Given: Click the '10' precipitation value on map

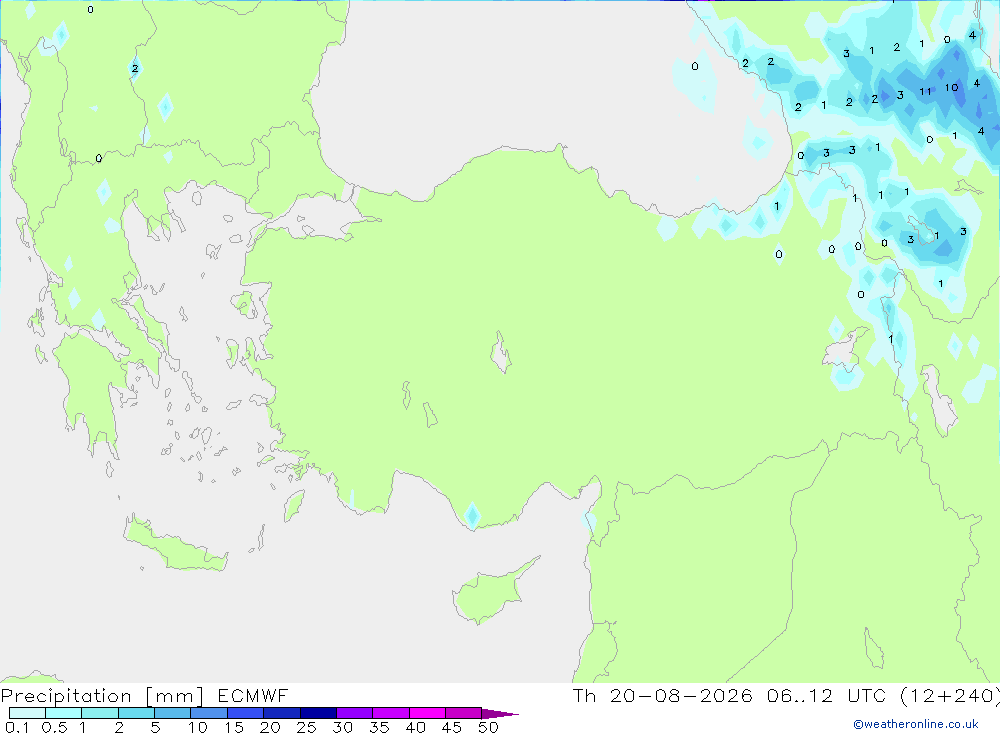Looking at the screenshot, I should tap(952, 87).
